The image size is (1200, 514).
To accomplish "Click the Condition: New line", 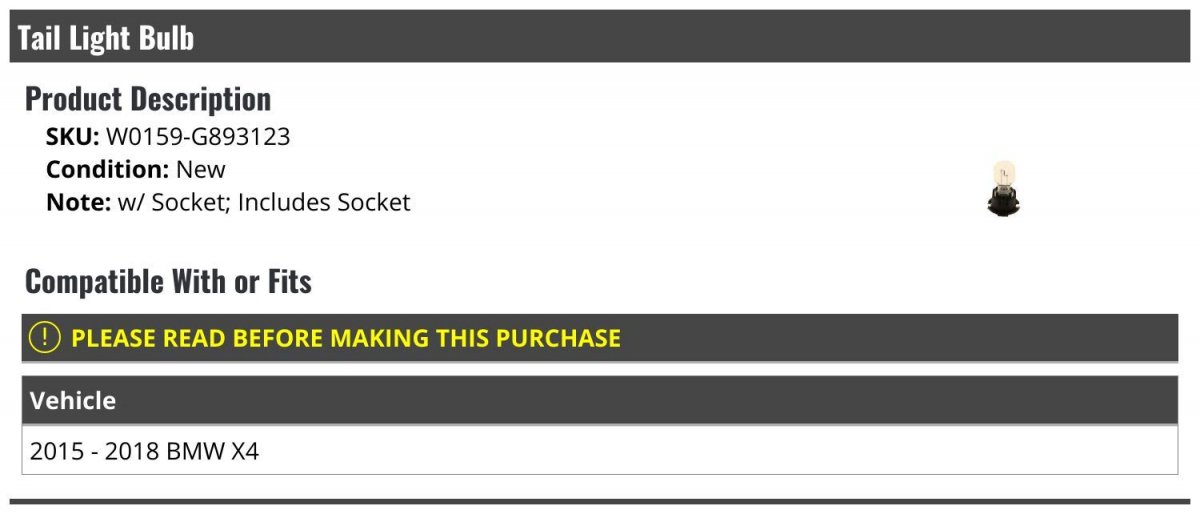I will (136, 169).
